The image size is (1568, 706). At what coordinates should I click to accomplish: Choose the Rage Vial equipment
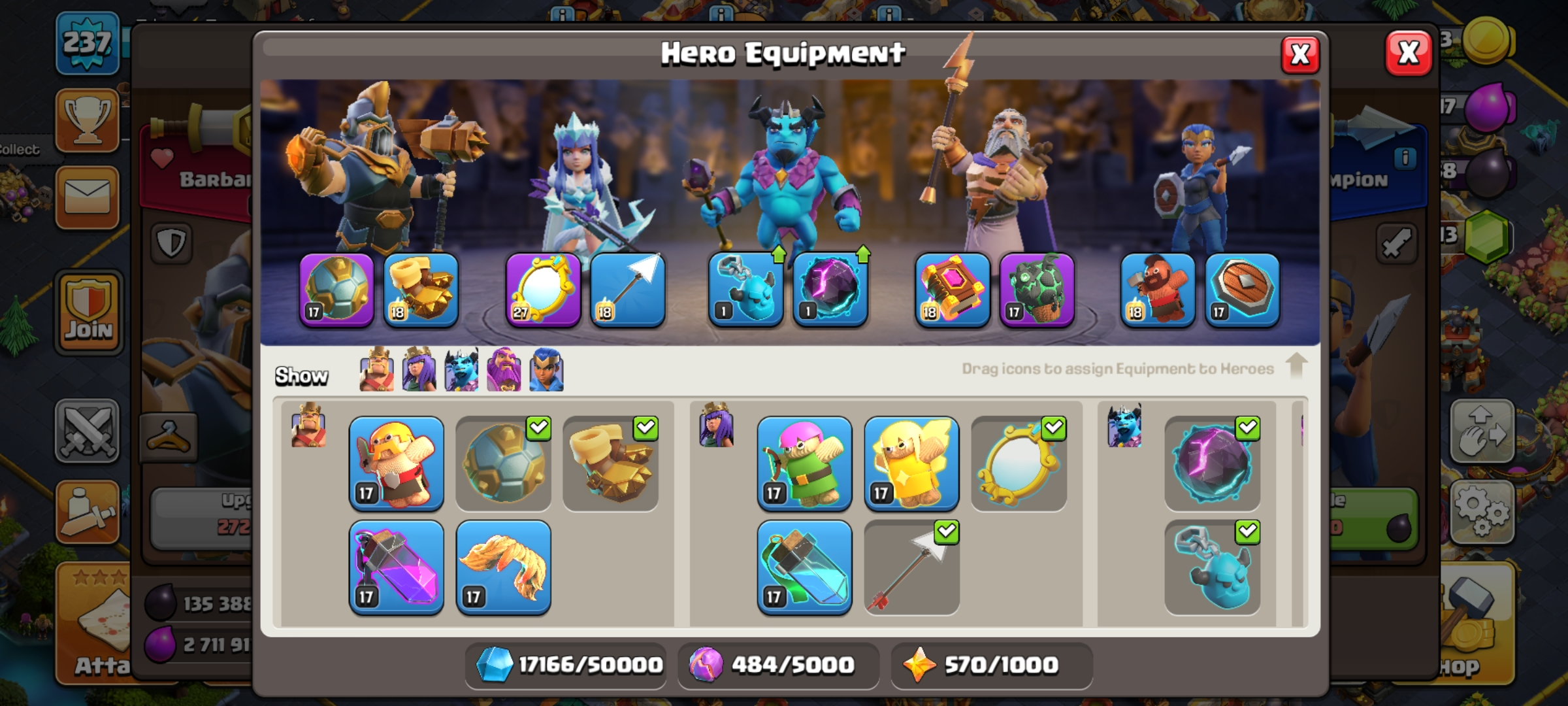tap(397, 568)
